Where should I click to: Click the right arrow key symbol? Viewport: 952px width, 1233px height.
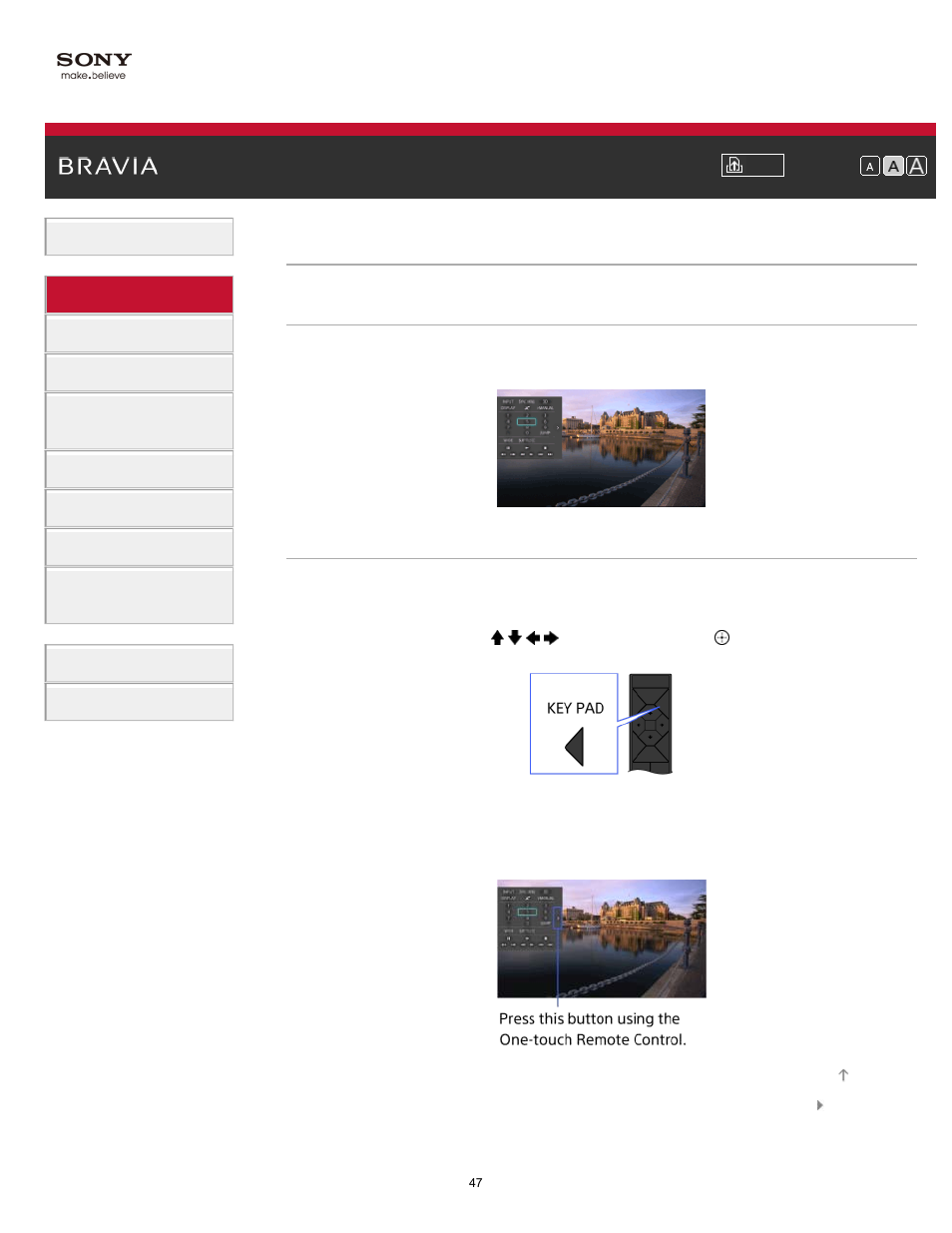tap(551, 638)
